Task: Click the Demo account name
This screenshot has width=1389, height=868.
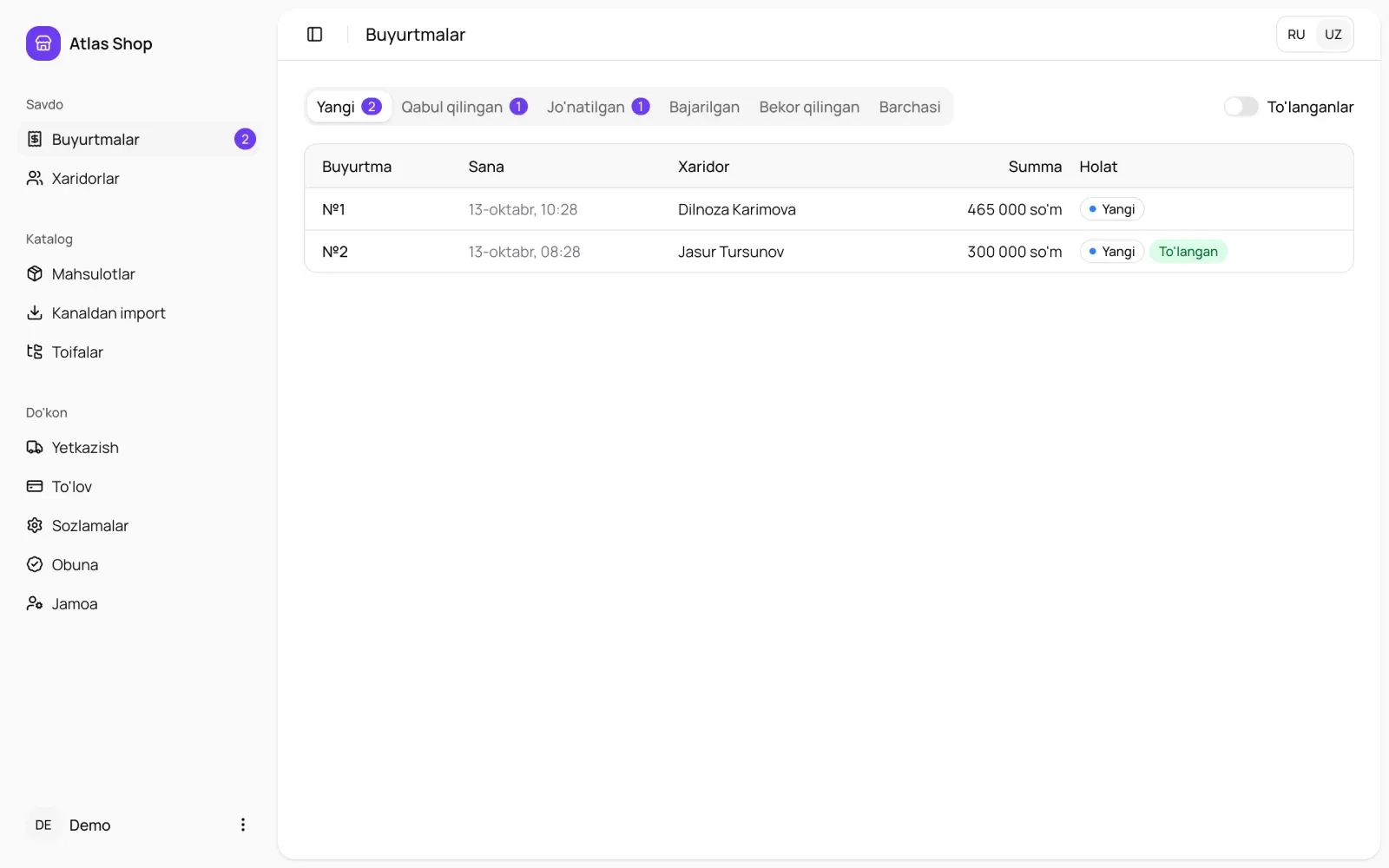Action: click(x=90, y=825)
